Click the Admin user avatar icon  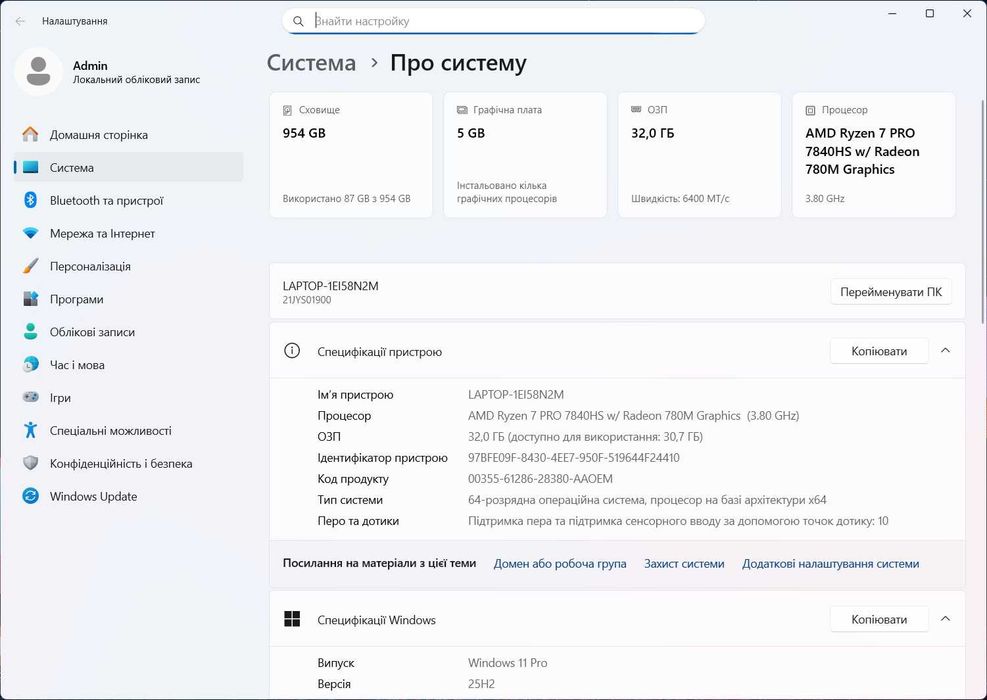point(38,71)
